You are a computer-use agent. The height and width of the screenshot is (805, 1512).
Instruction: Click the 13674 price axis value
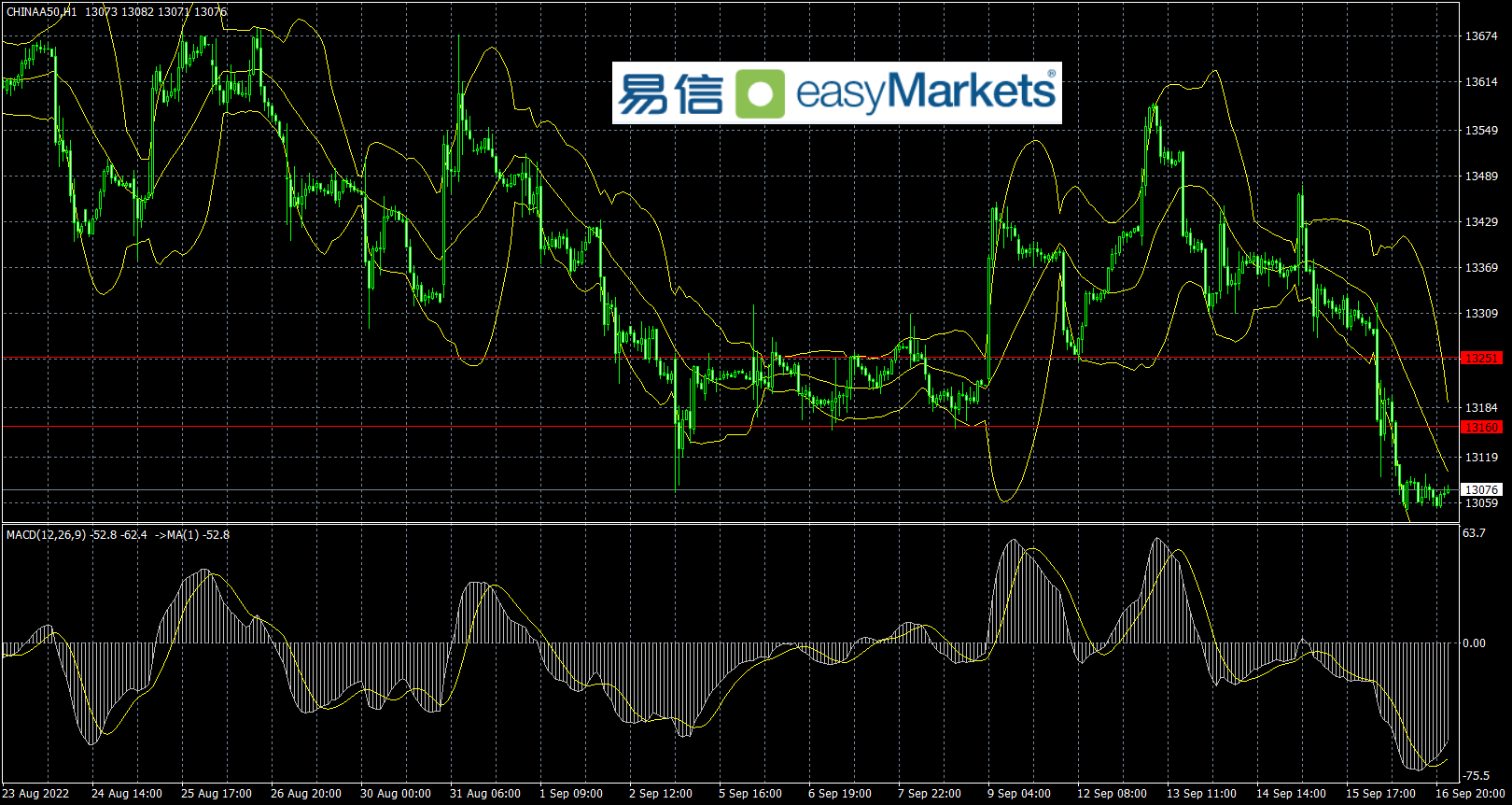tap(1481, 36)
